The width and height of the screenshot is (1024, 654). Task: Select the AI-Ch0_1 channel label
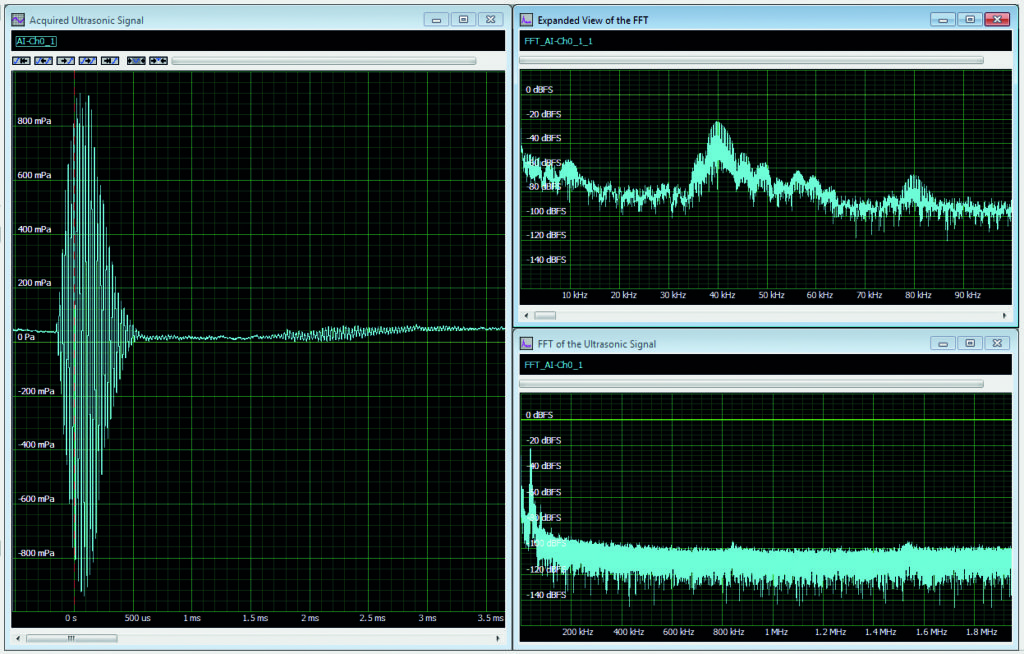[34, 41]
